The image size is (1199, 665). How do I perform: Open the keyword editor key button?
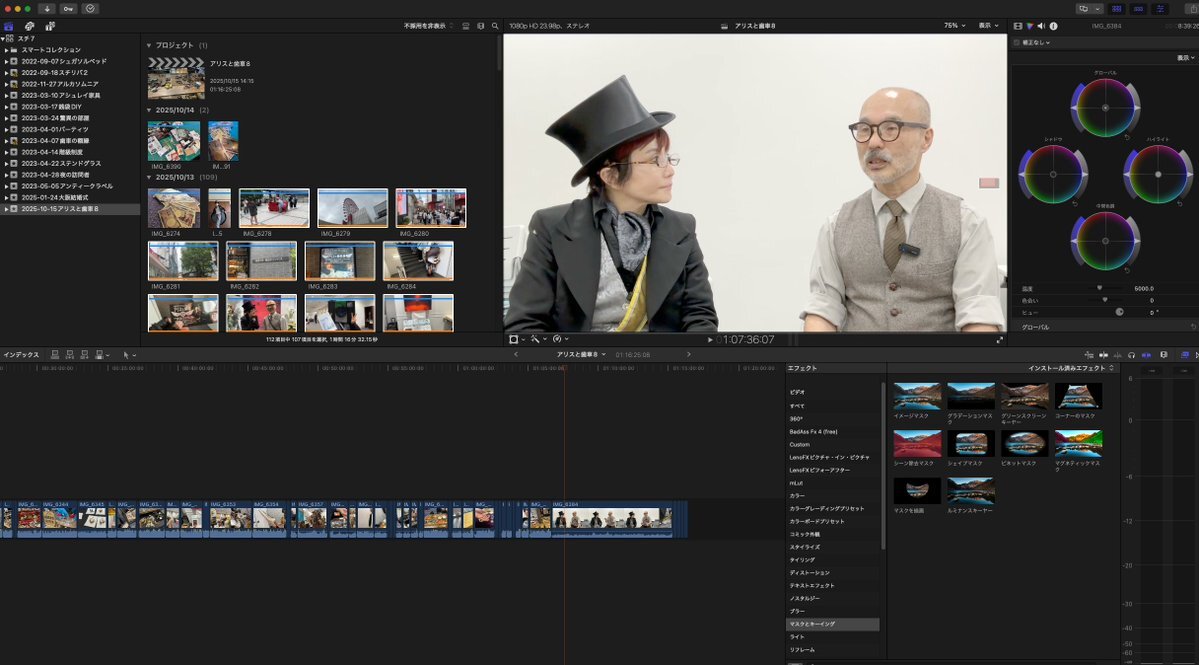(69, 8)
